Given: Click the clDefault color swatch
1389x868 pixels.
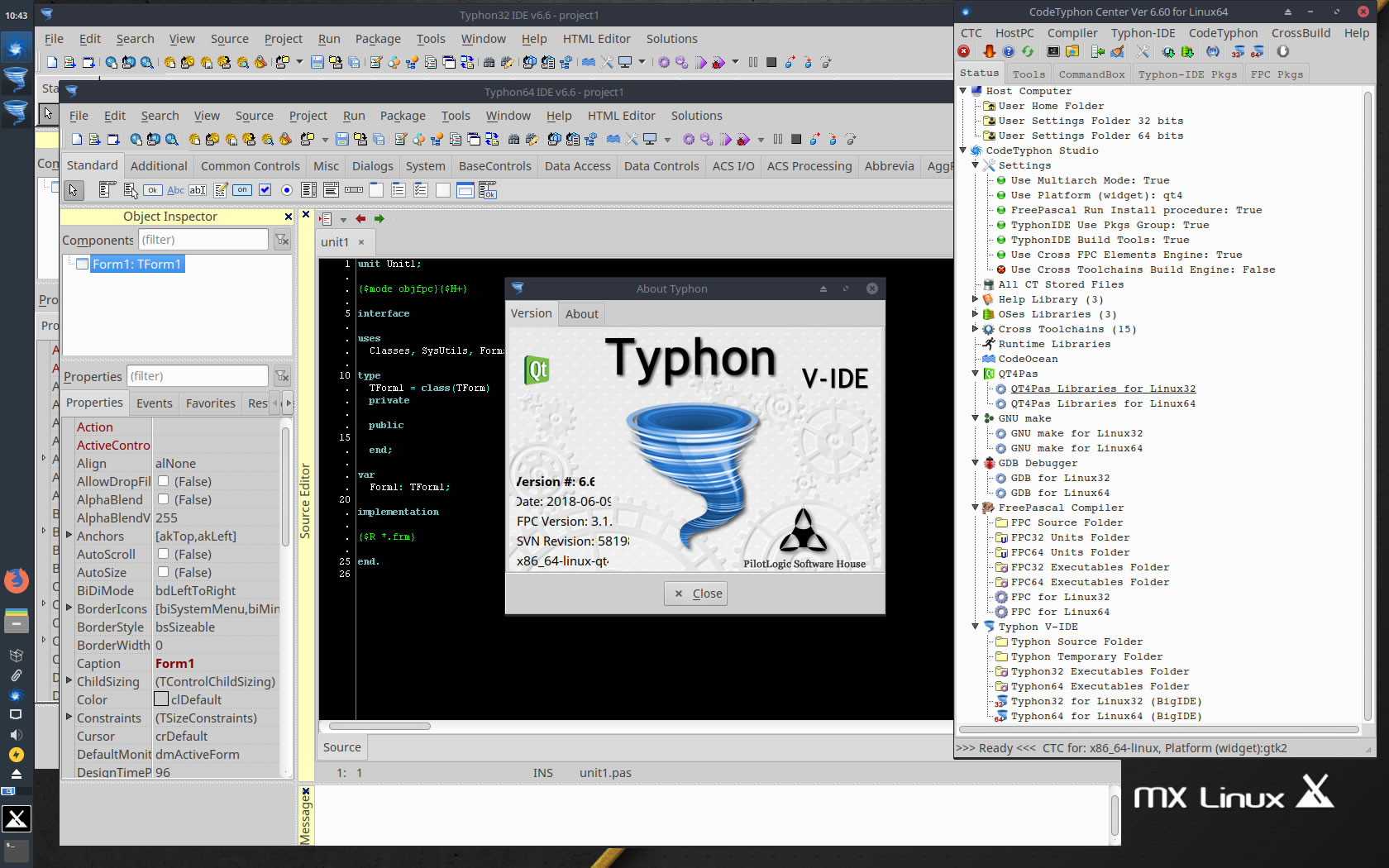Looking at the screenshot, I should [161, 699].
